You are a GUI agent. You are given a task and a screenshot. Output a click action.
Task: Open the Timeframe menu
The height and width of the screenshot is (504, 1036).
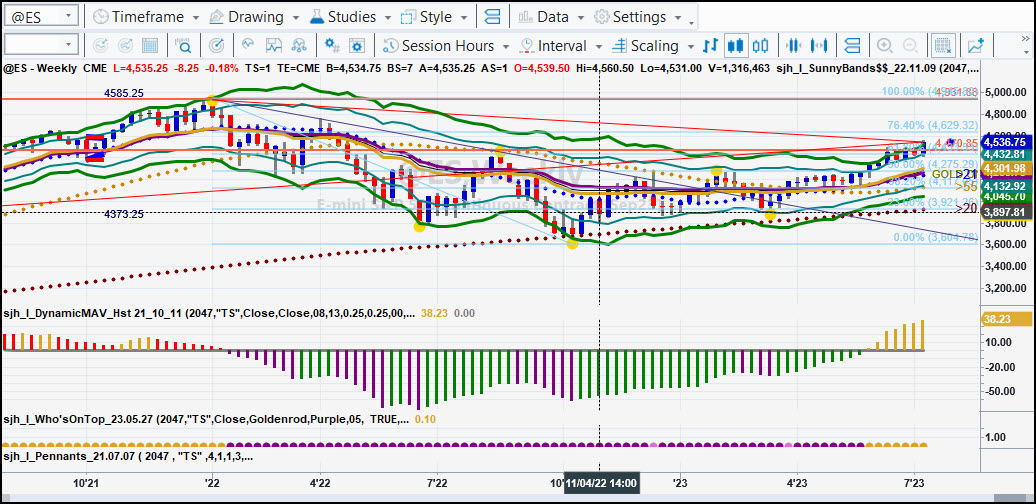click(x=145, y=17)
